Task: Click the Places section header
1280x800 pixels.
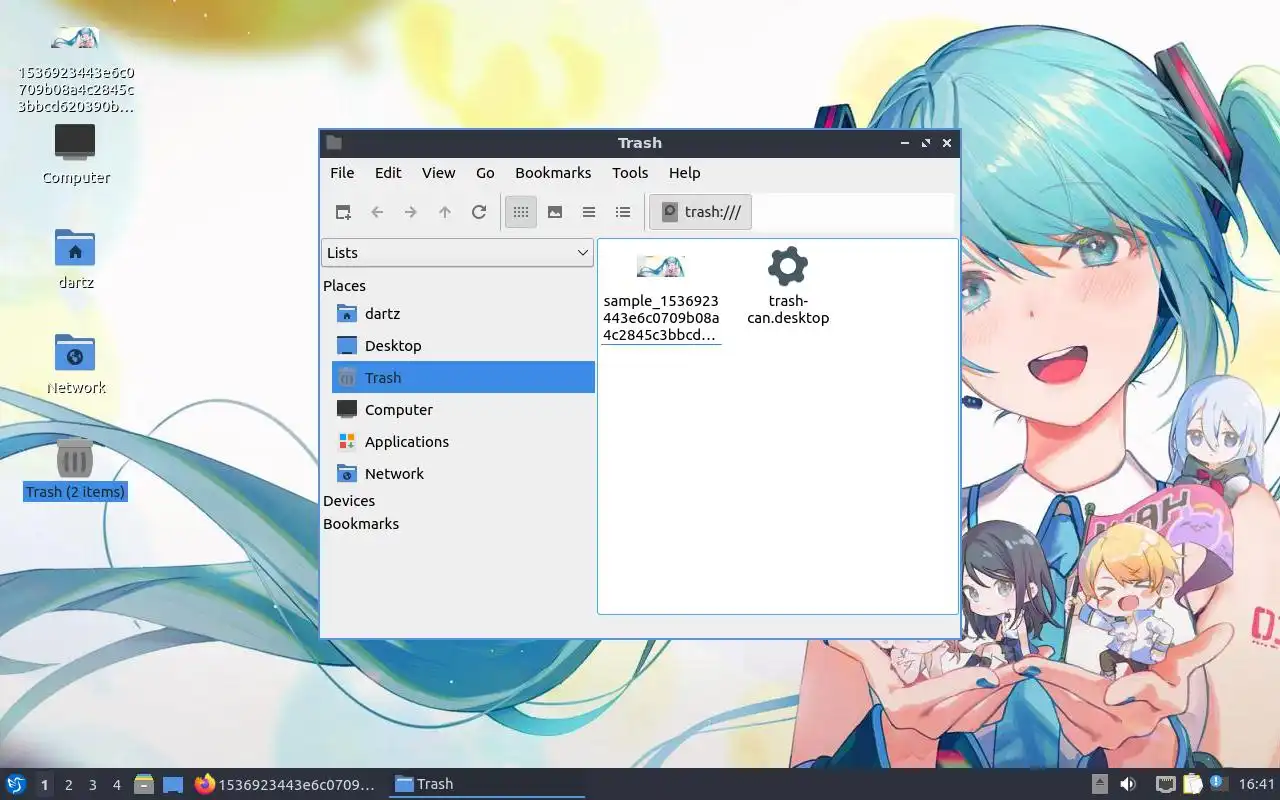Action: pos(344,286)
